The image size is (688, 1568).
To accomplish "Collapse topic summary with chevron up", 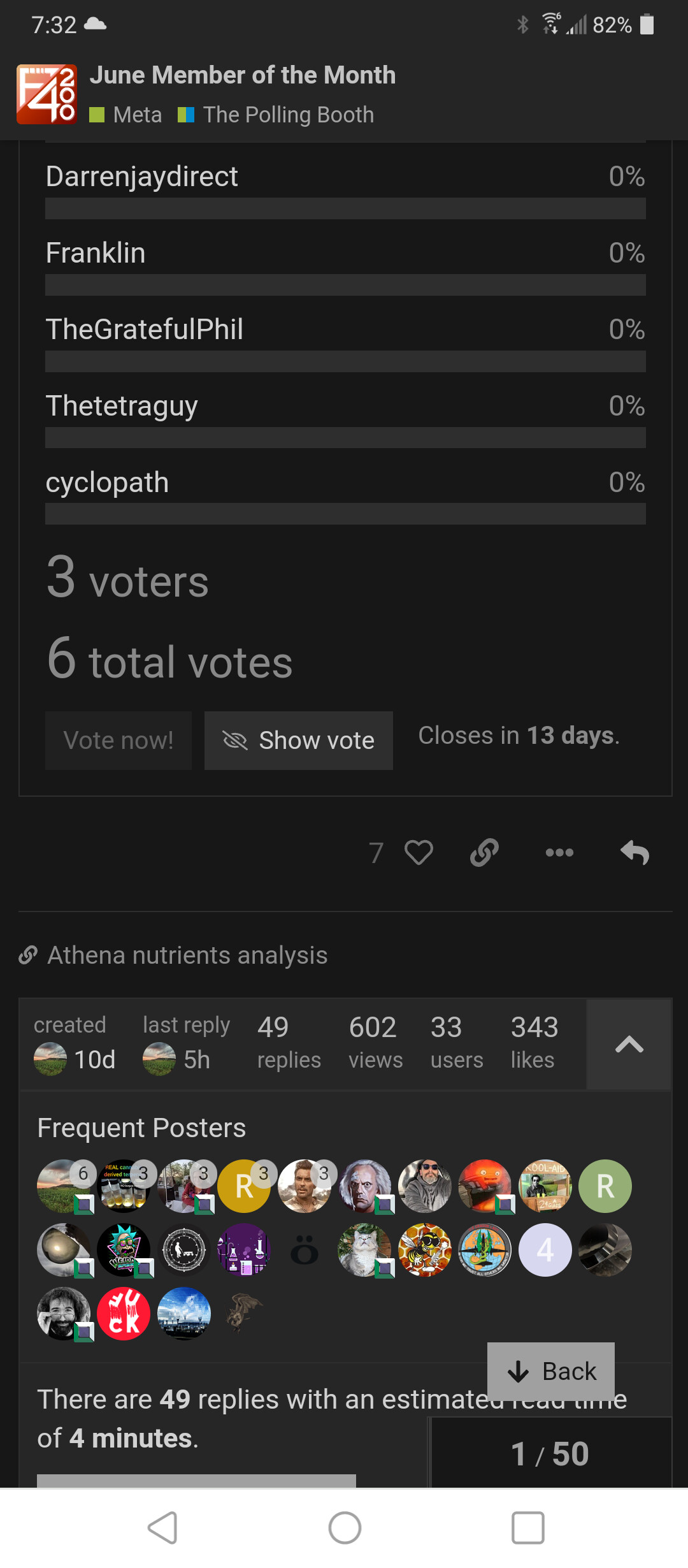I will pyautogui.click(x=629, y=1044).
